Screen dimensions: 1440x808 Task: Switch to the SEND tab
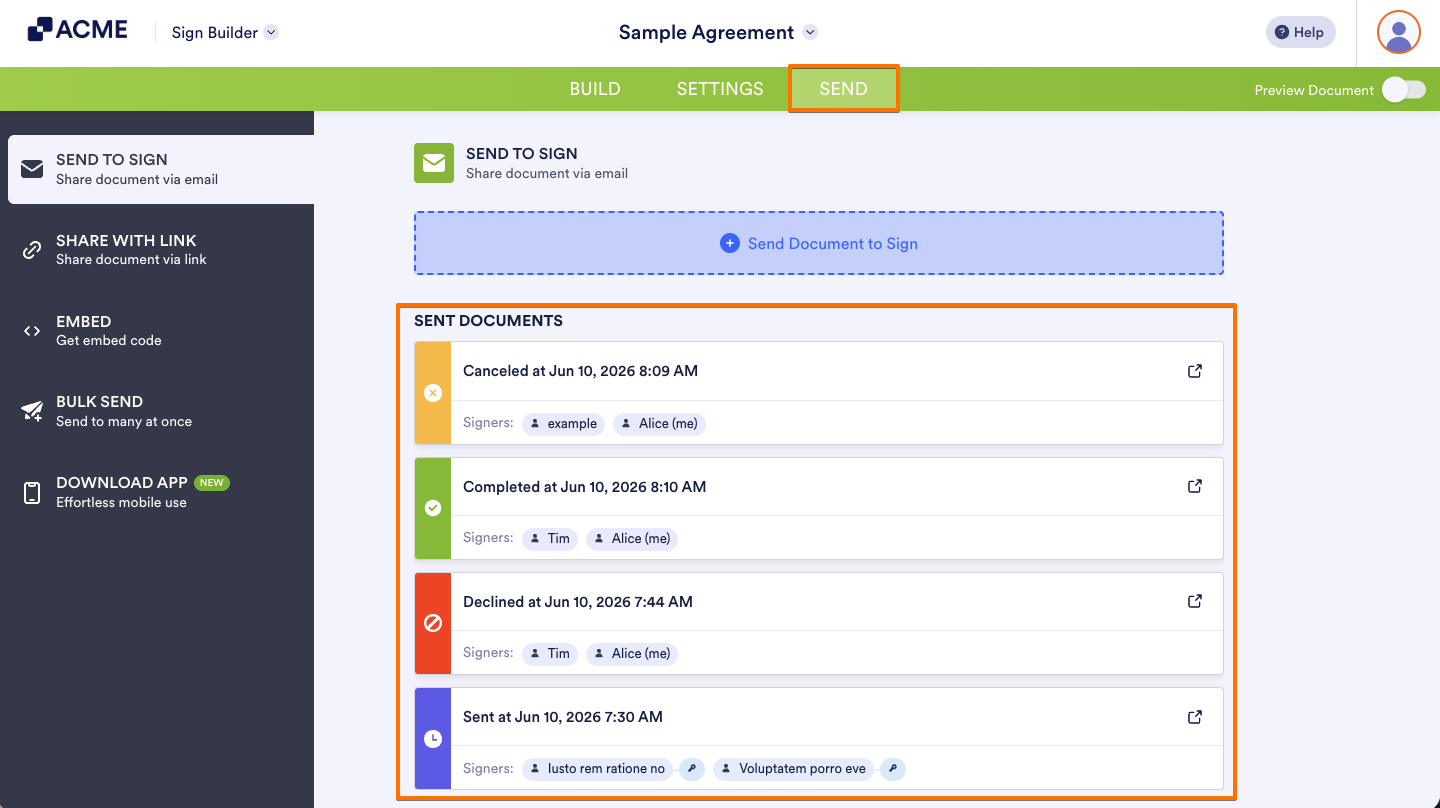tap(843, 89)
